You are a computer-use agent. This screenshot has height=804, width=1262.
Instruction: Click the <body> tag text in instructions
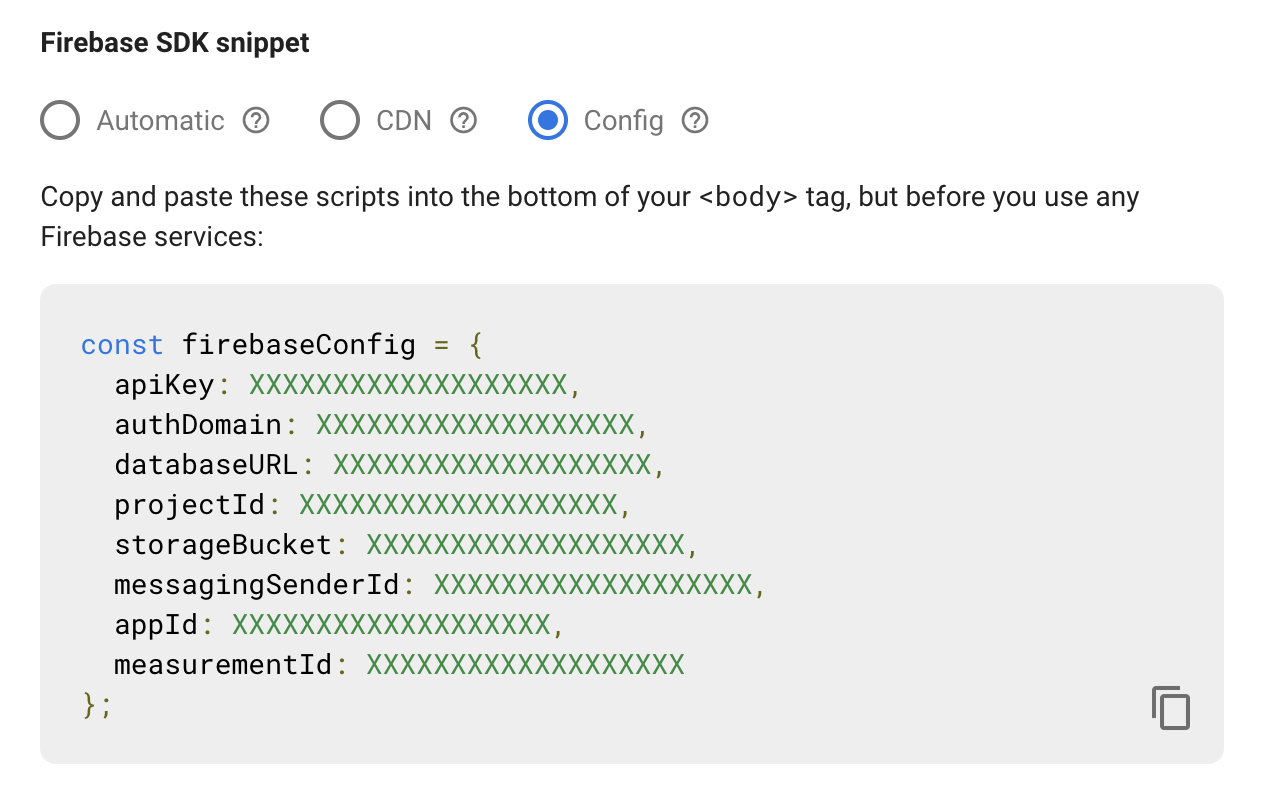click(x=749, y=197)
